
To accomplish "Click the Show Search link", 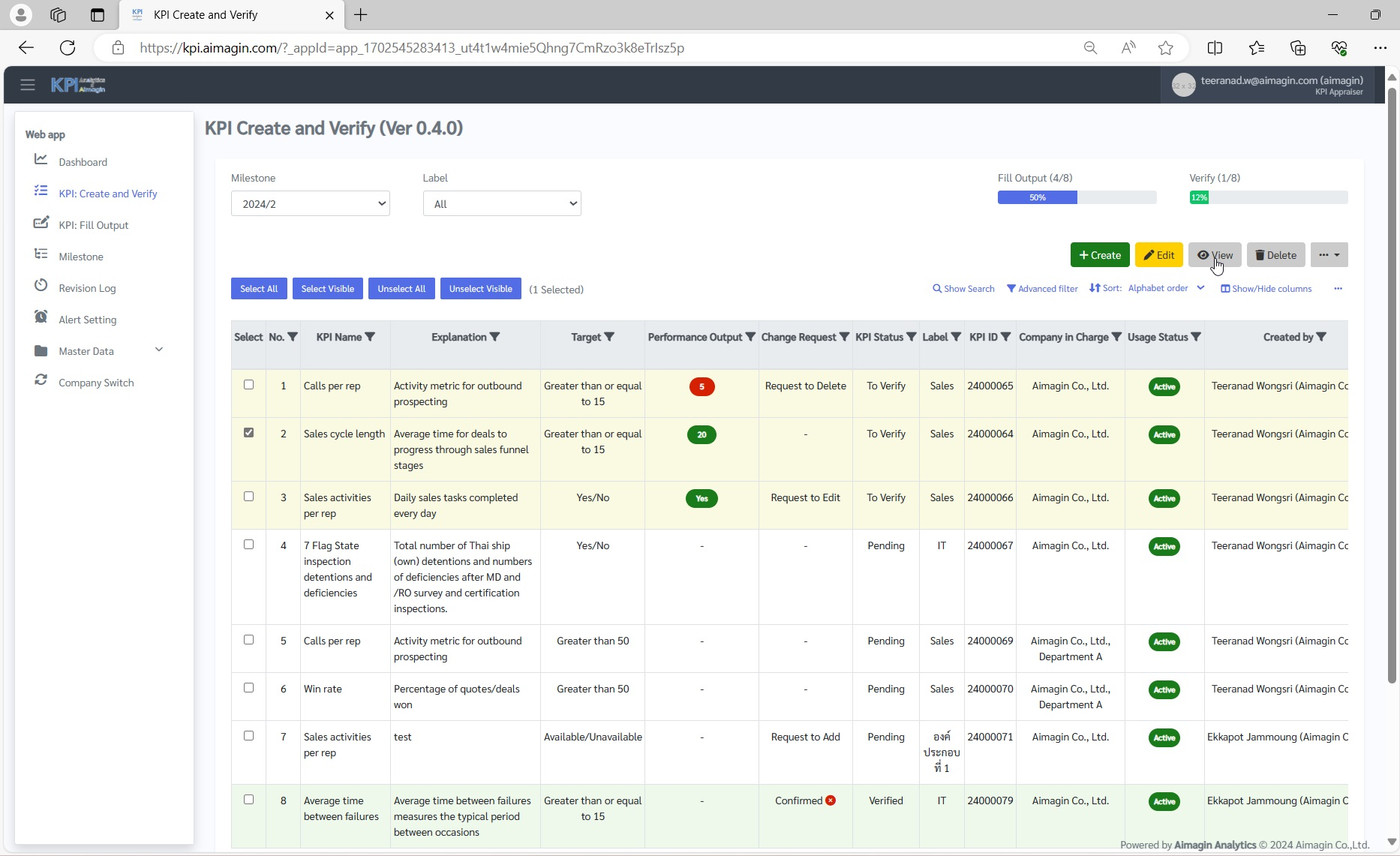I will pyautogui.click(x=963, y=288).
